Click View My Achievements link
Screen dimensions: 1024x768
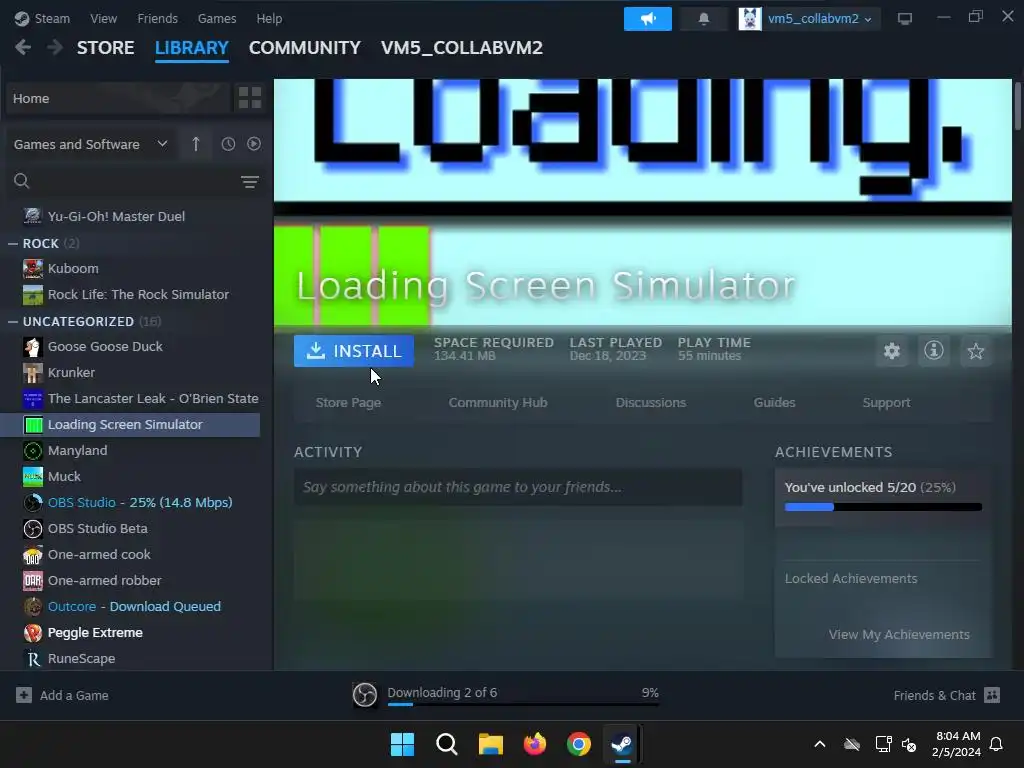coord(899,635)
